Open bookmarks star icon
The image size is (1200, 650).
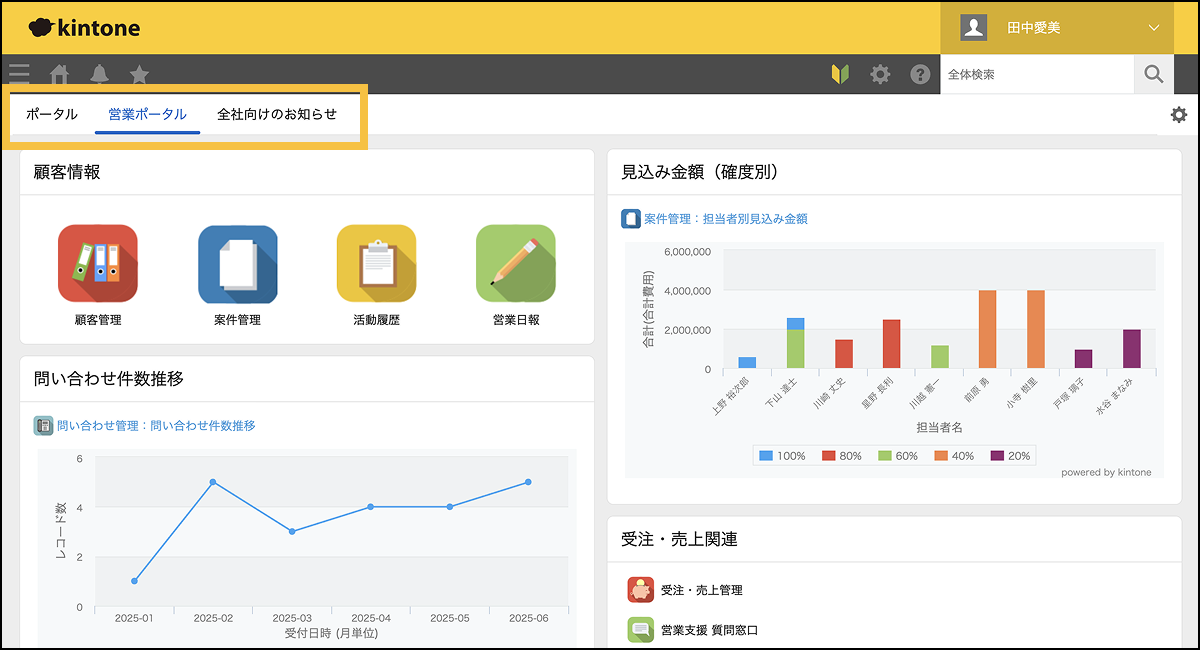tap(140, 74)
